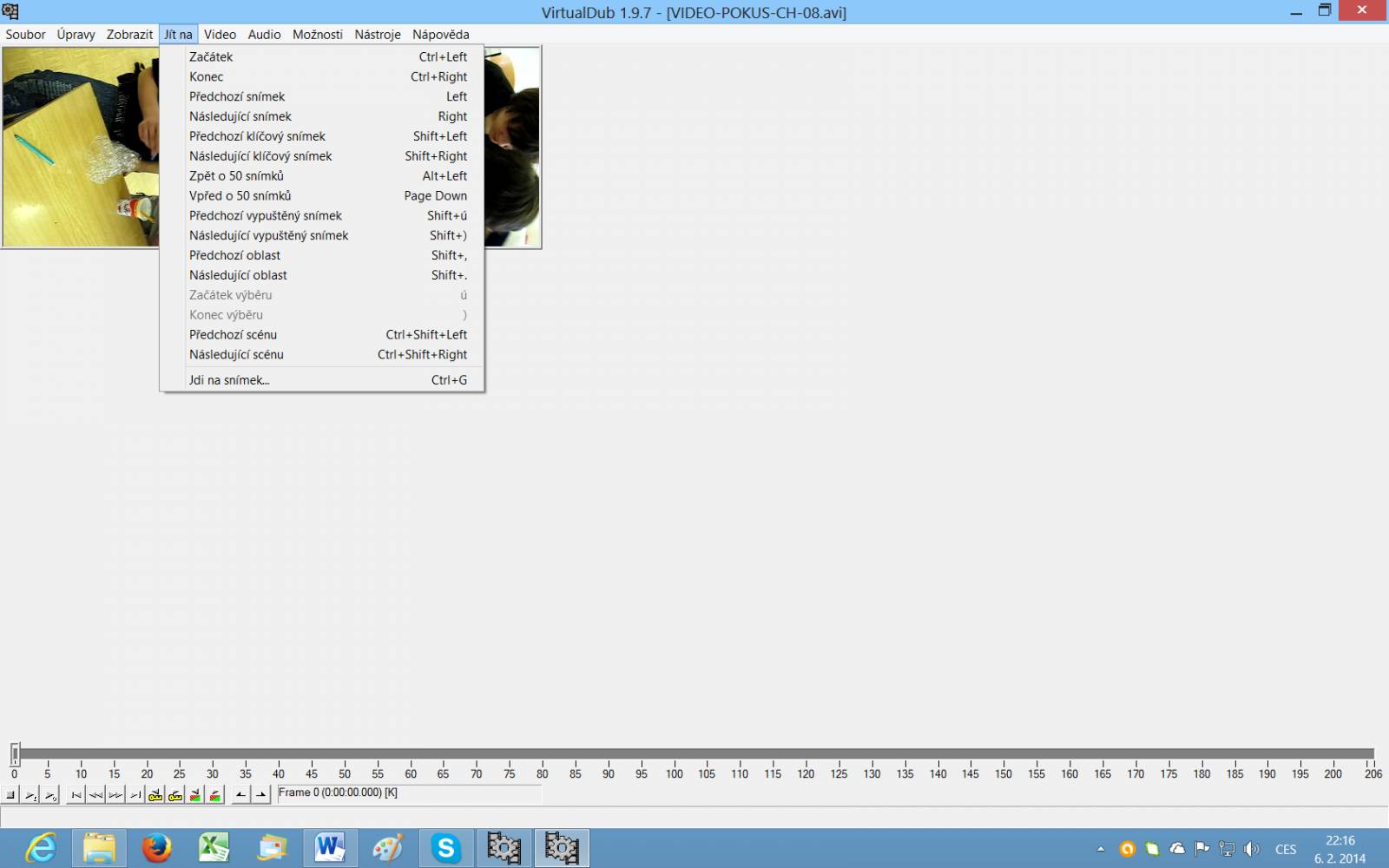This screenshot has height=868, width=1389.
Task: Go to next keyframe with the key icon
Action: [x=175, y=794]
